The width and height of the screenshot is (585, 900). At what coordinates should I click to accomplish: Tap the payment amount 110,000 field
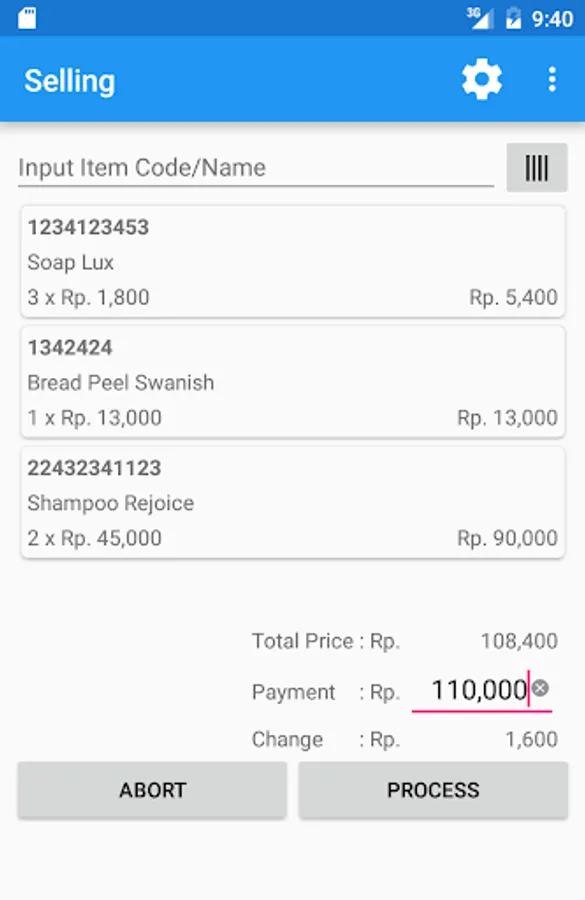[480, 688]
